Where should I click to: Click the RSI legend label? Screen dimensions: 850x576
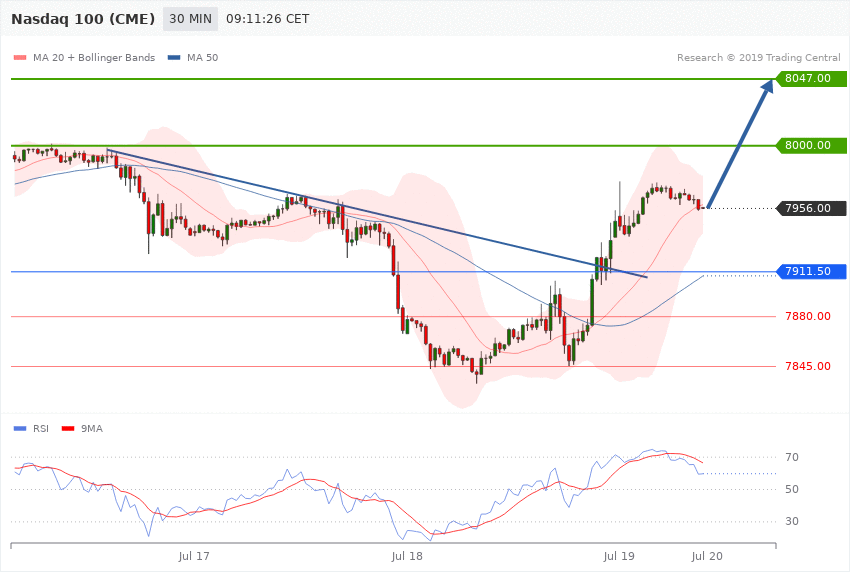click(x=41, y=429)
